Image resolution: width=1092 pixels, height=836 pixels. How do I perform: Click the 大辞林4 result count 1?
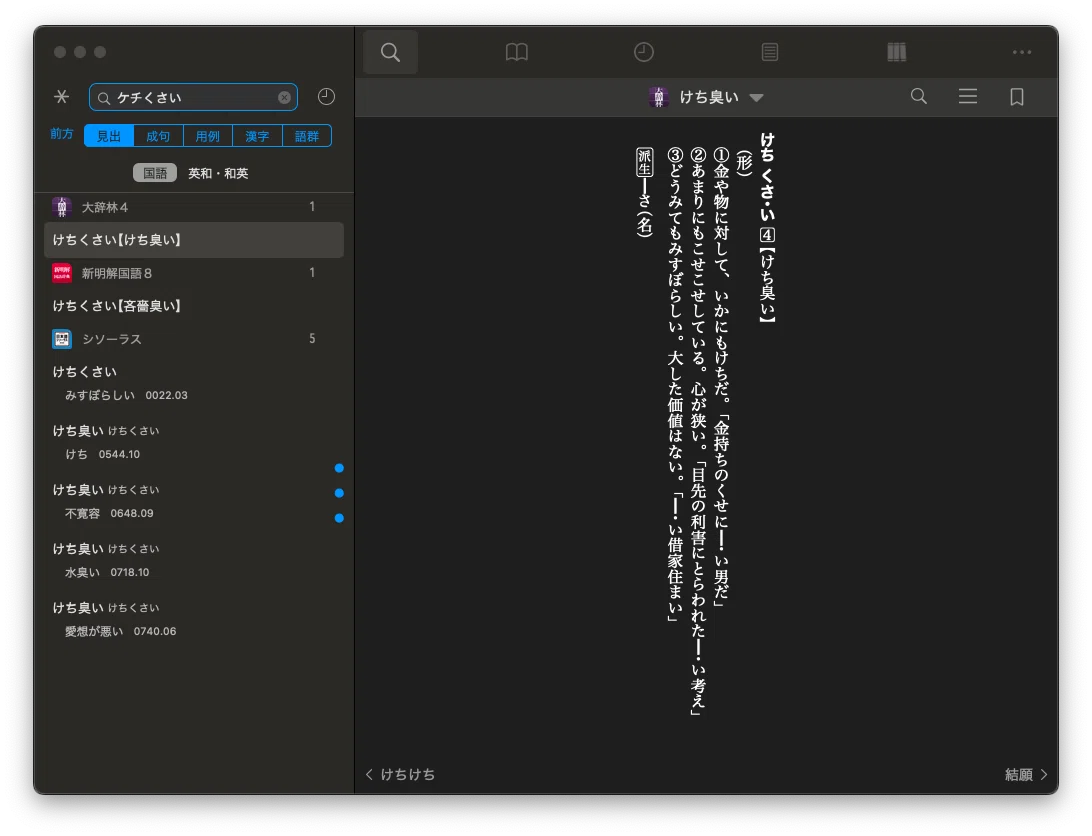pos(312,206)
